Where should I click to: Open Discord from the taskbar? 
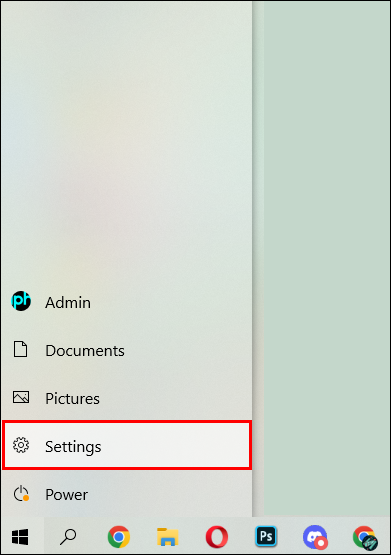pyautogui.click(x=315, y=537)
